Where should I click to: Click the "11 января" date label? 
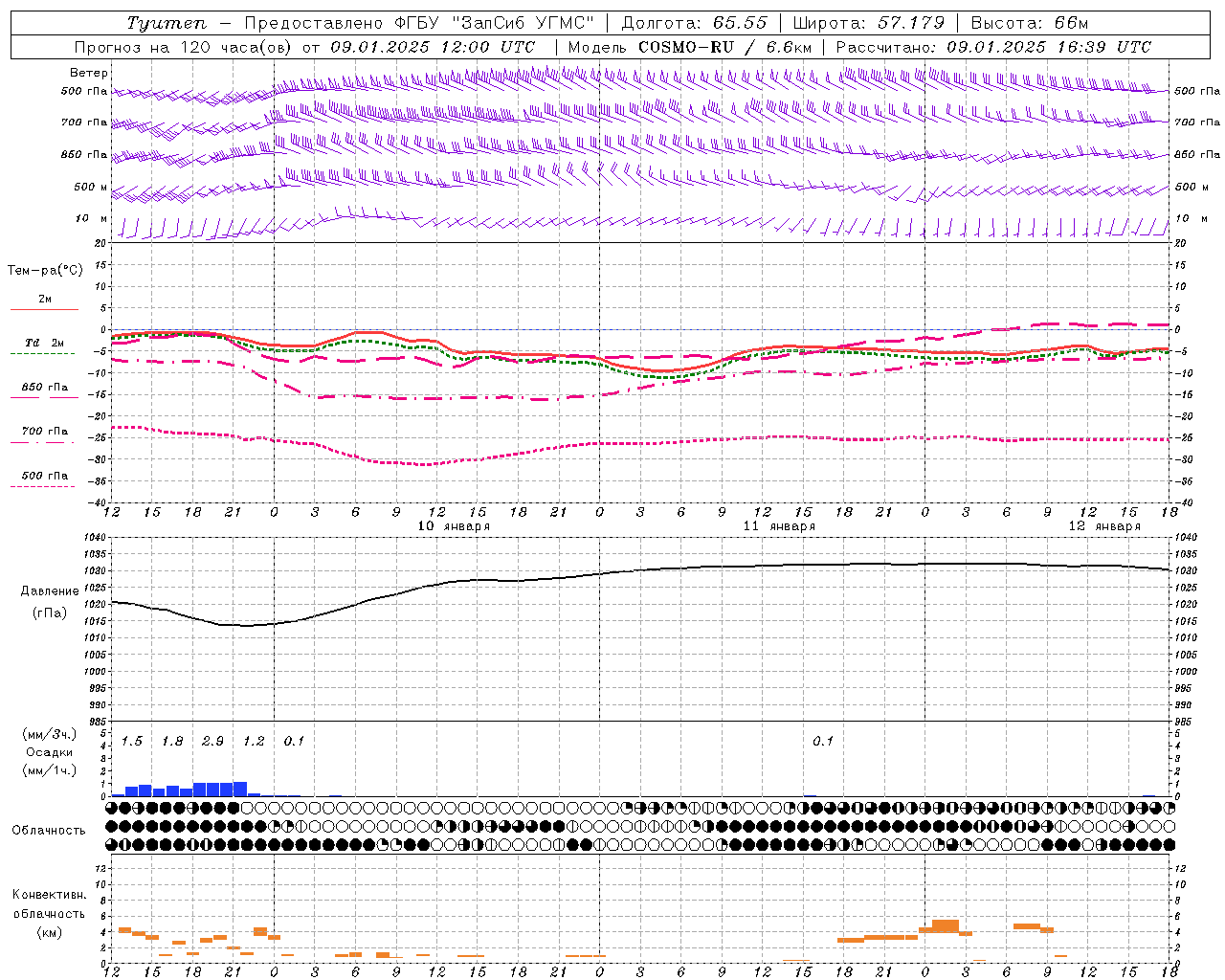(x=780, y=526)
